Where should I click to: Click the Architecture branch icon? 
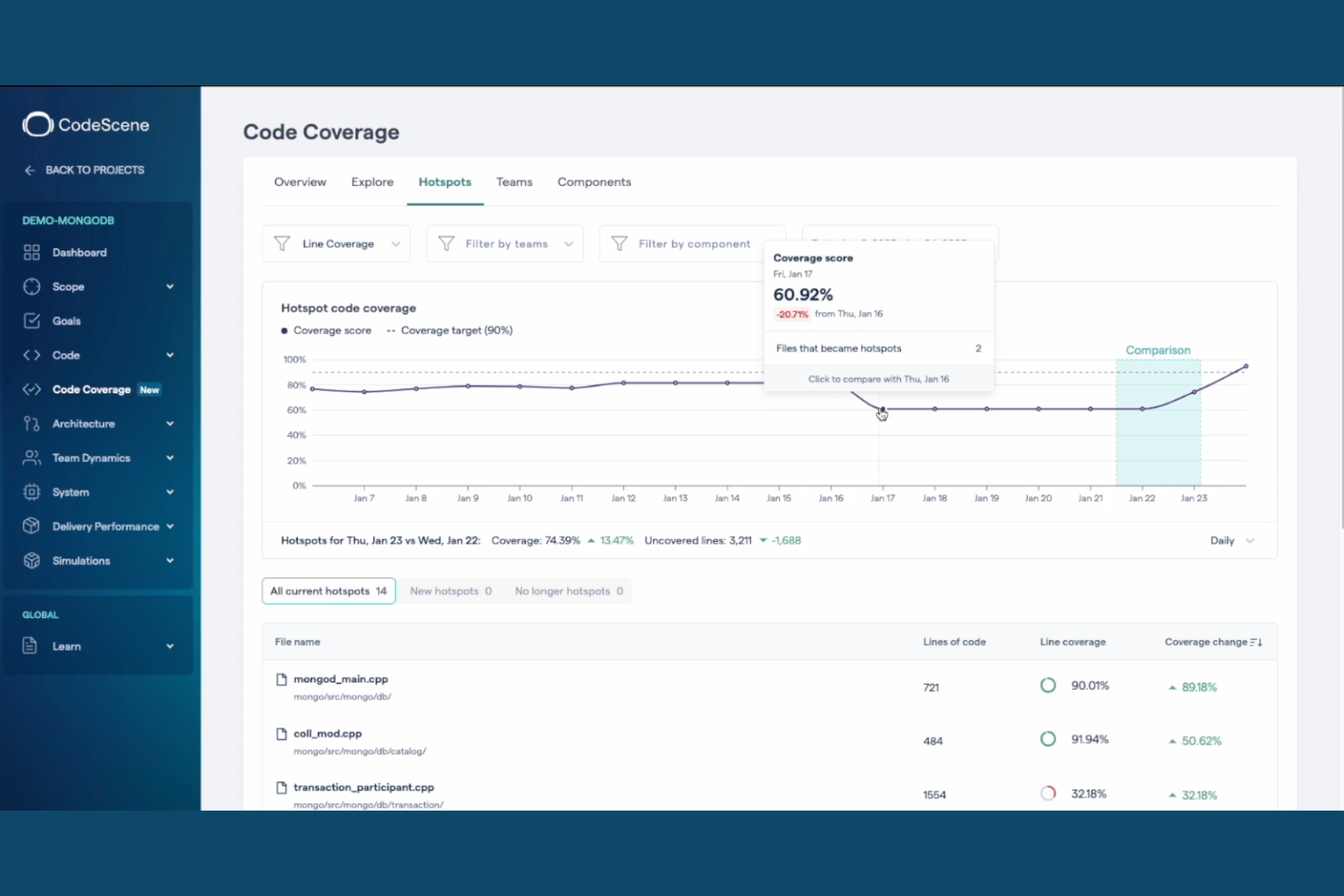(x=32, y=423)
